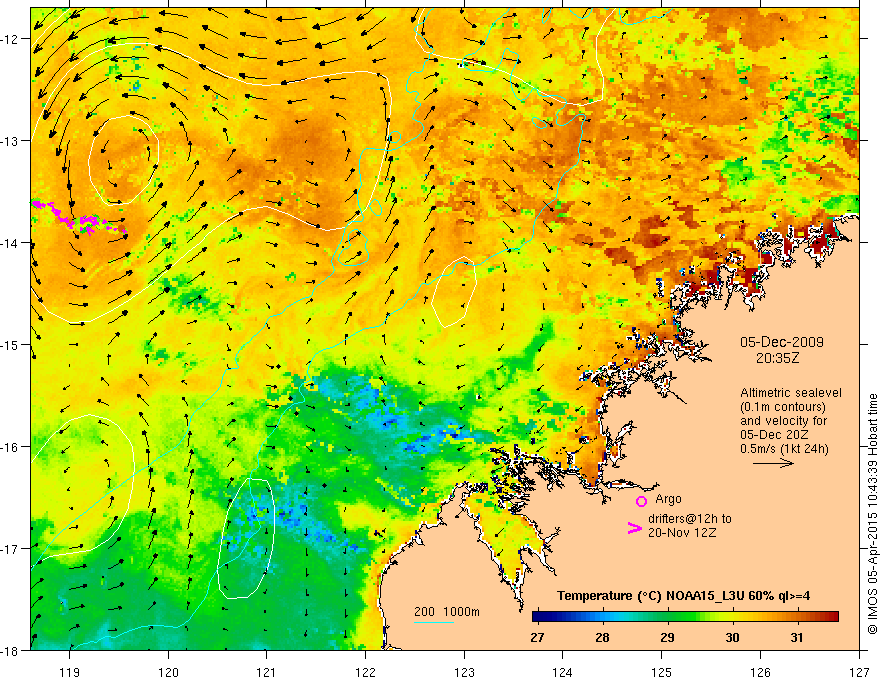The height and width of the screenshot is (680, 880).
Task: Click the '05-Dec 20Z' text line
Action: click(x=773, y=435)
